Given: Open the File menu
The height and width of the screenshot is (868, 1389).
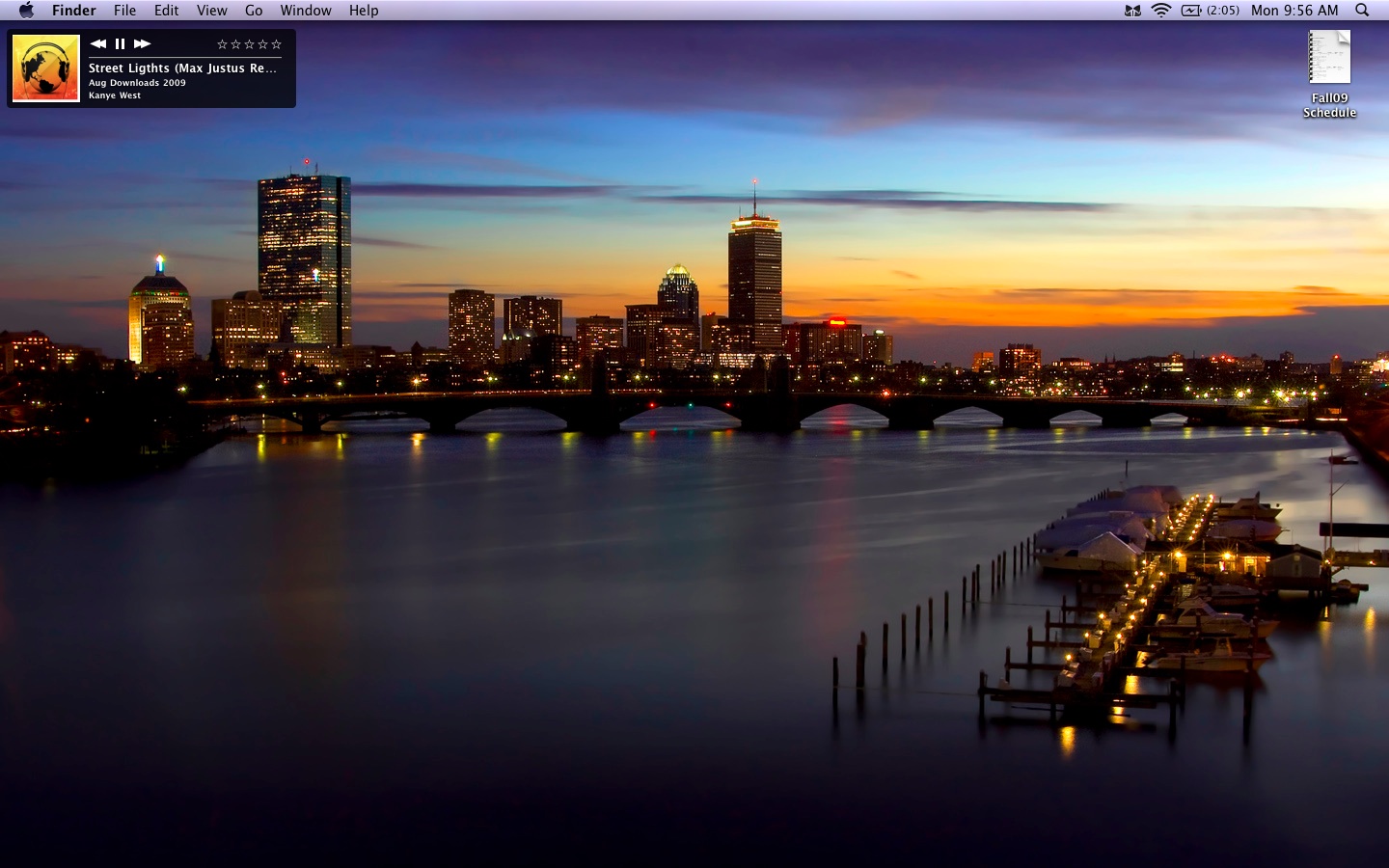Looking at the screenshot, I should (124, 10).
